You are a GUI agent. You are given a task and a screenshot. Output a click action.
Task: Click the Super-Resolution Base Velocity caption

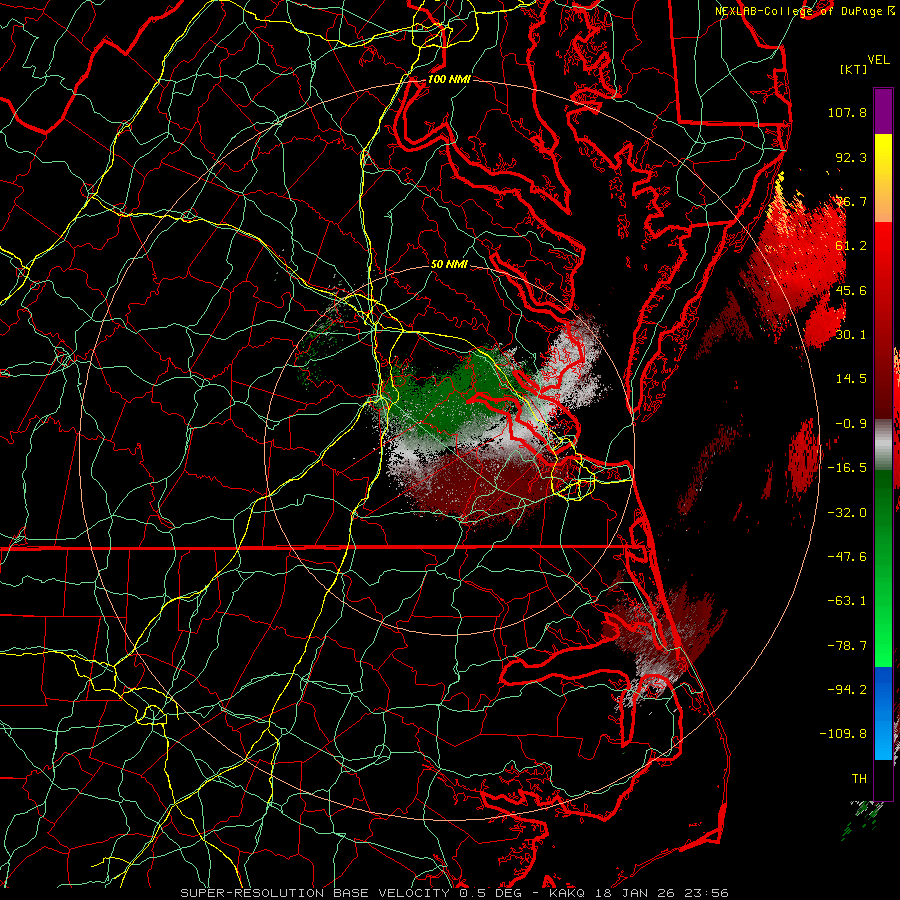[455, 893]
